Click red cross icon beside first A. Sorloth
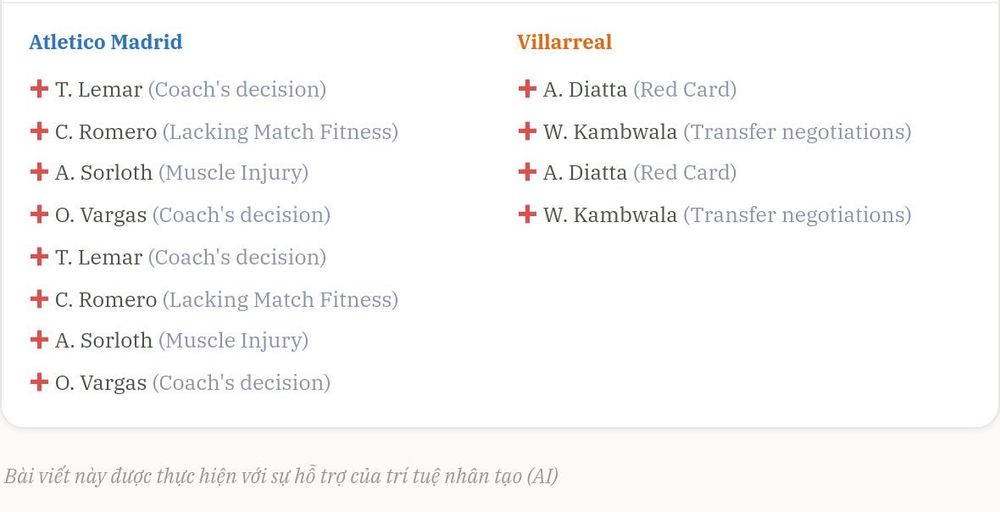 point(39,172)
